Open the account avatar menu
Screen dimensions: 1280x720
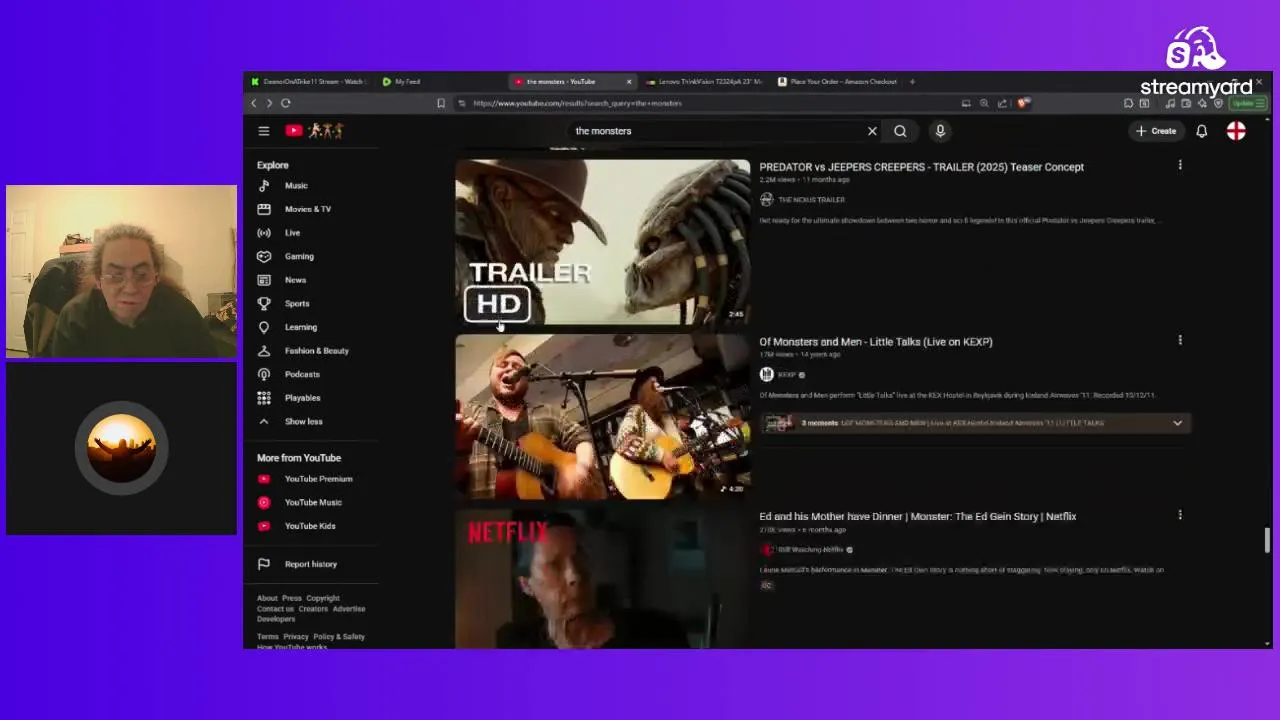coord(1236,131)
